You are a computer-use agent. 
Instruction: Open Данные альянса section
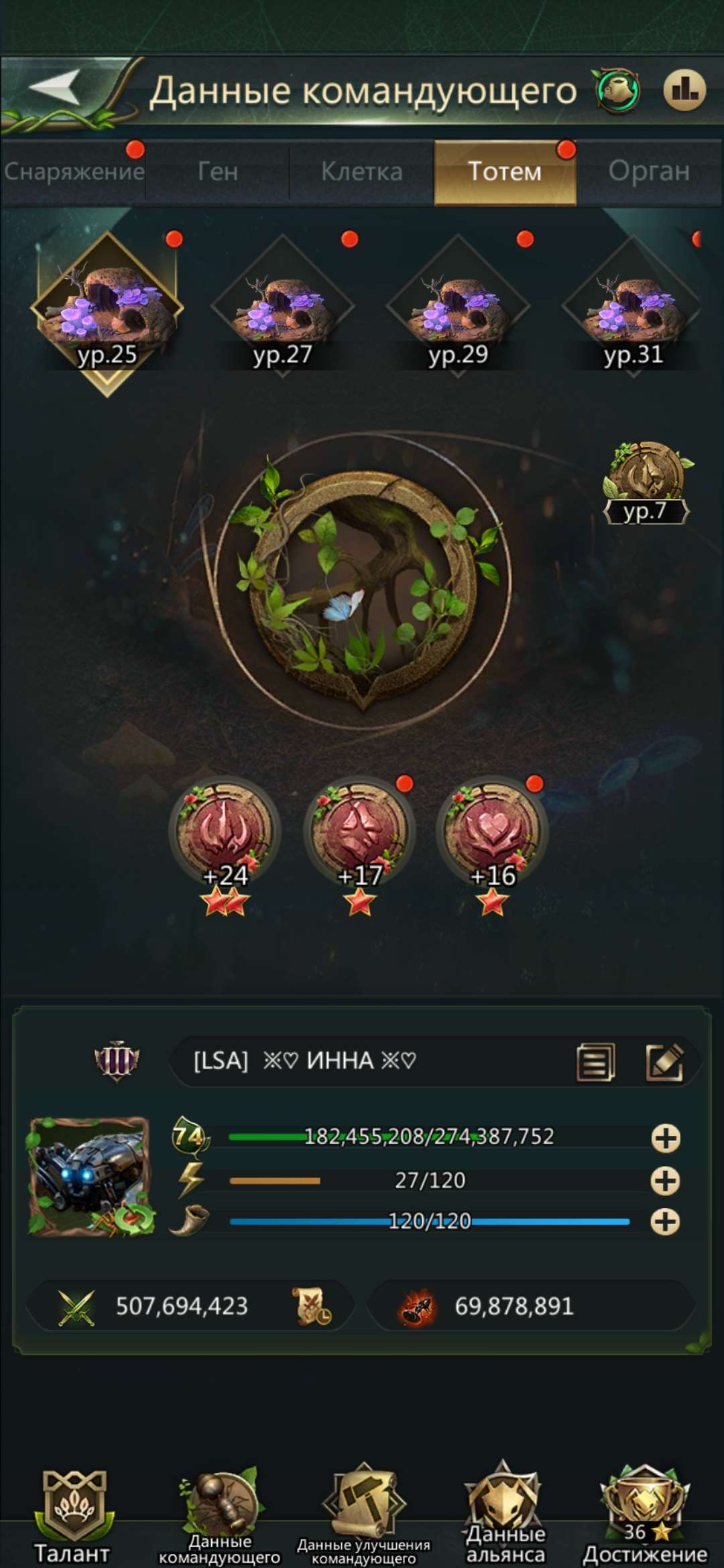click(505, 1514)
